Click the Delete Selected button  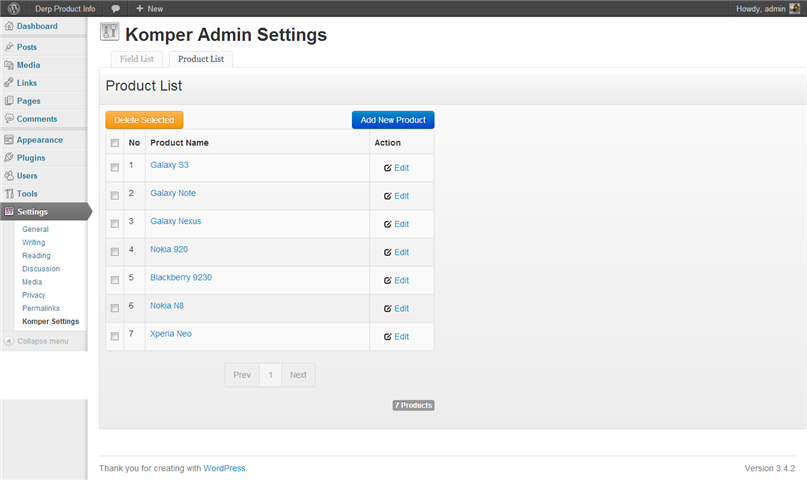[x=144, y=120]
